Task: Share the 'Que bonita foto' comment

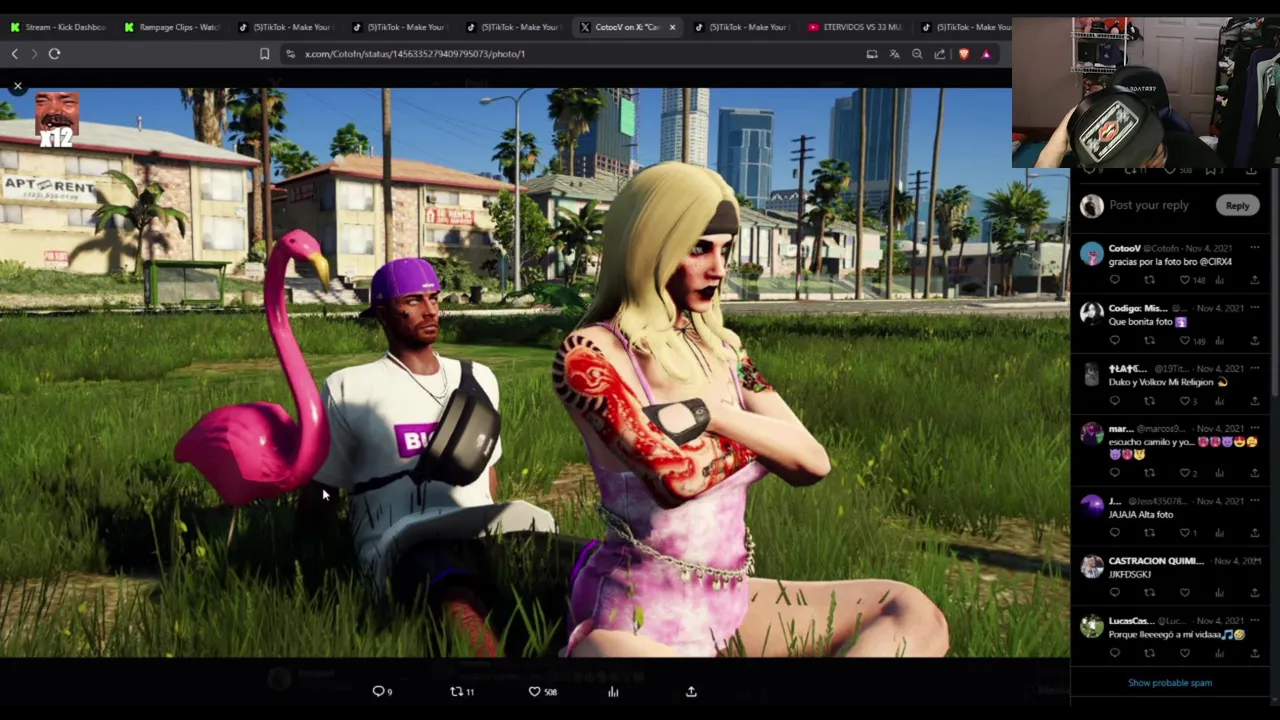Action: point(1254,340)
